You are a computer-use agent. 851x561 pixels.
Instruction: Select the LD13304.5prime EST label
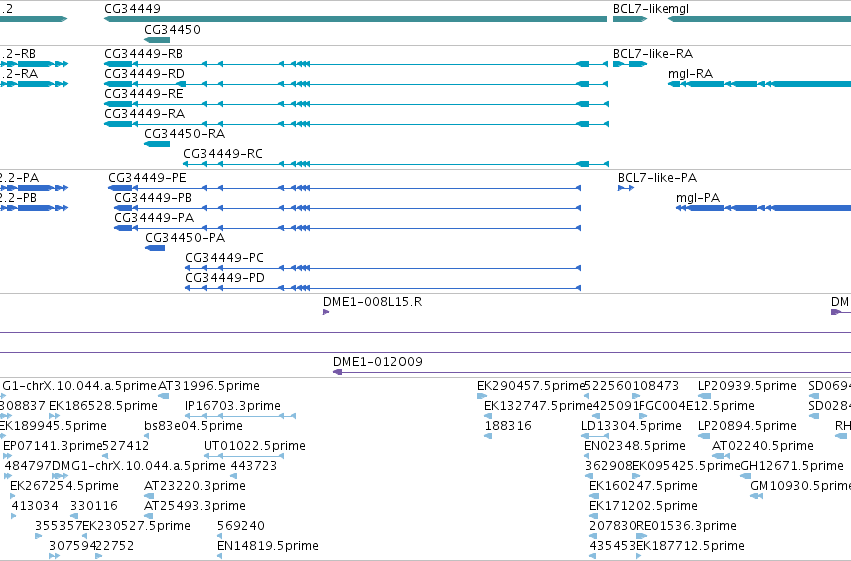(x=631, y=426)
